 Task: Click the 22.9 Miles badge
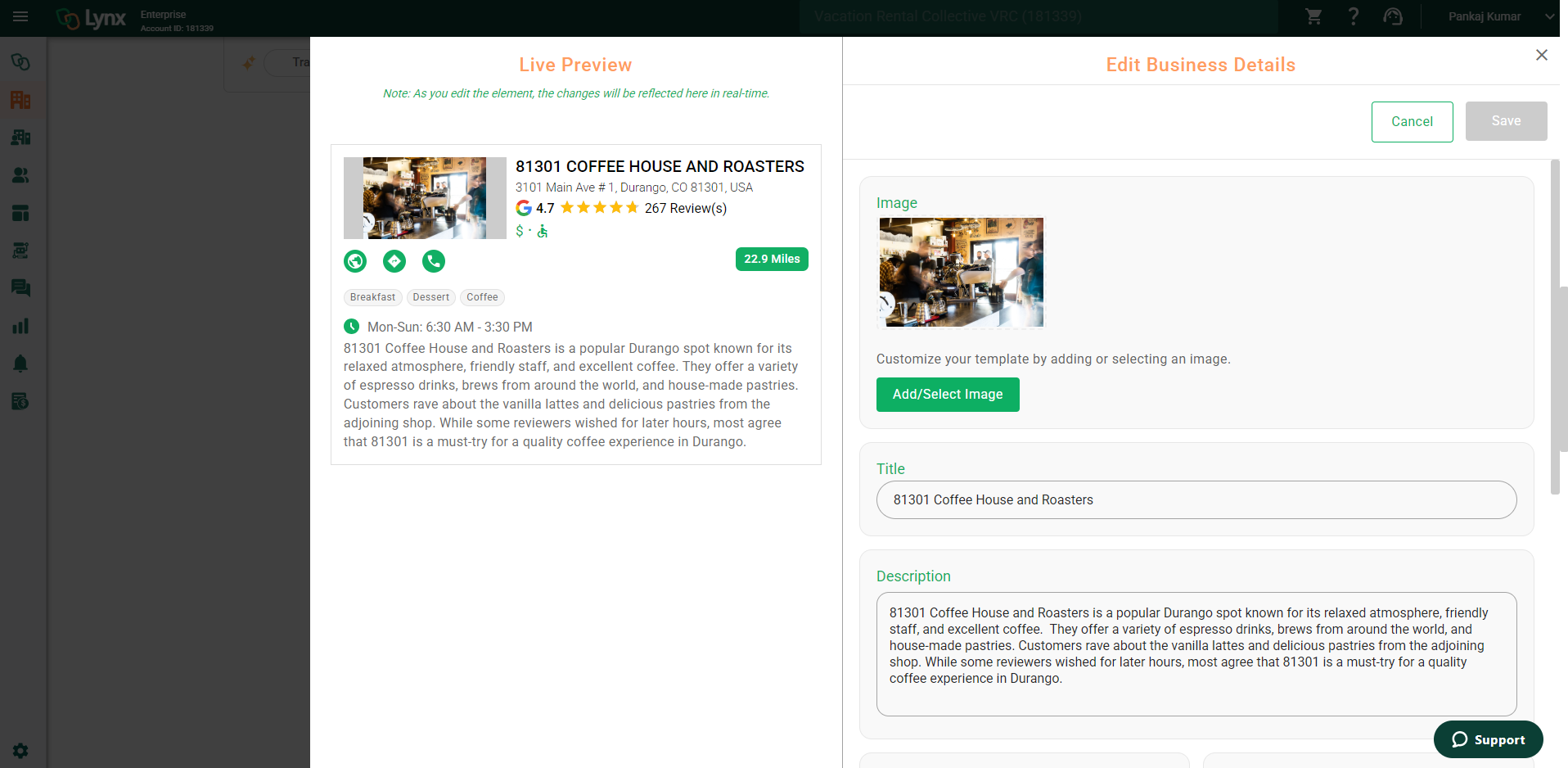coord(772,259)
